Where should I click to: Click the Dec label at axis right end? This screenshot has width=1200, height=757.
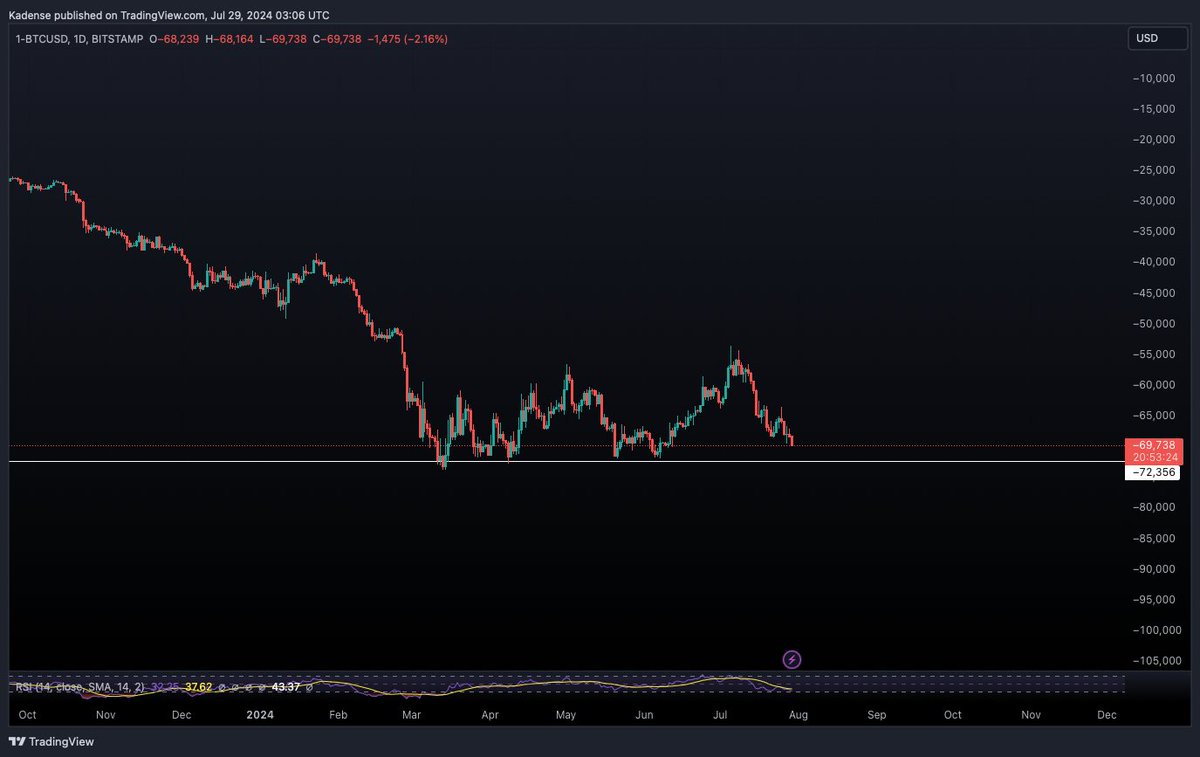1106,716
